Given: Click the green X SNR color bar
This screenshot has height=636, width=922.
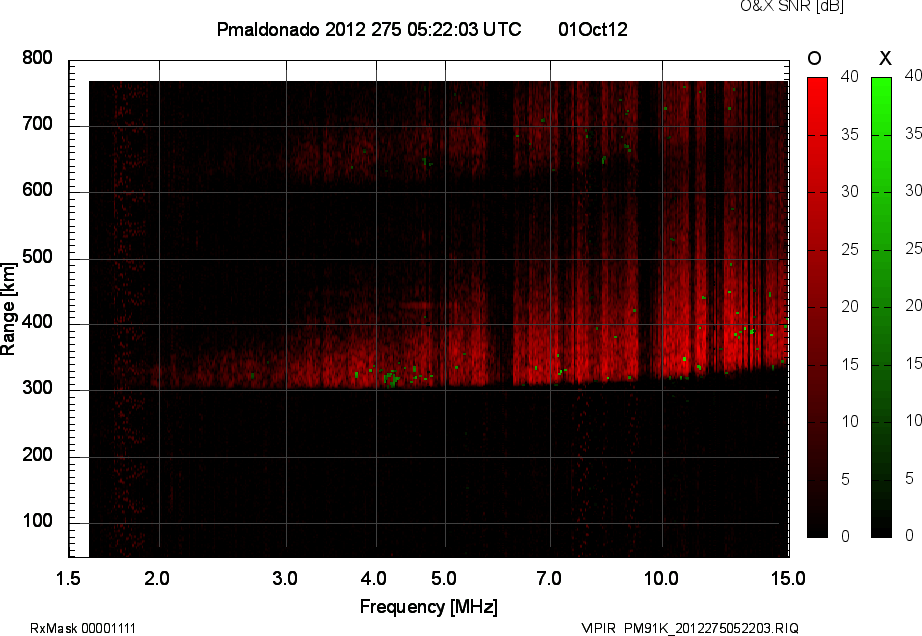Looking at the screenshot, I should tap(881, 306).
